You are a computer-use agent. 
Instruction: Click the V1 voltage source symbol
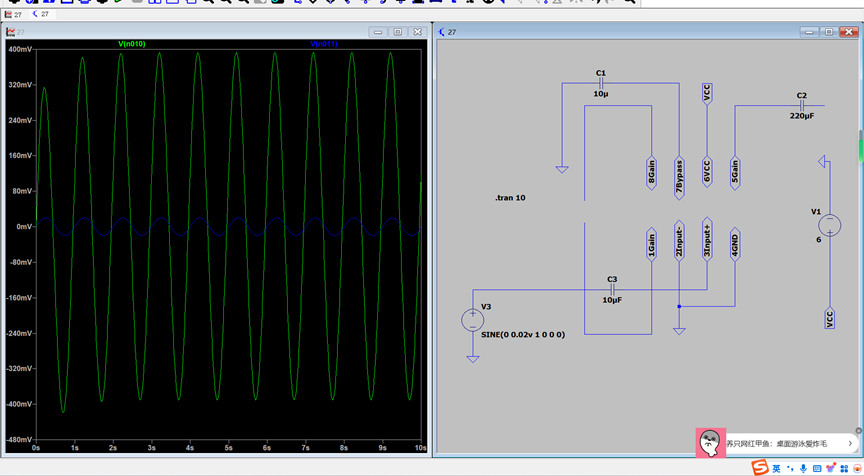click(829, 226)
